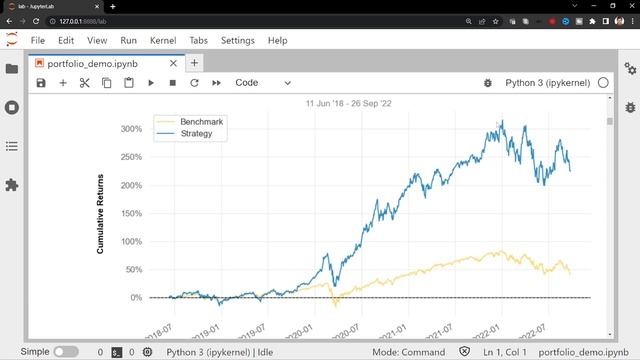Click the Cumulative Returns axis label
The height and width of the screenshot is (360, 640).
pos(100,214)
